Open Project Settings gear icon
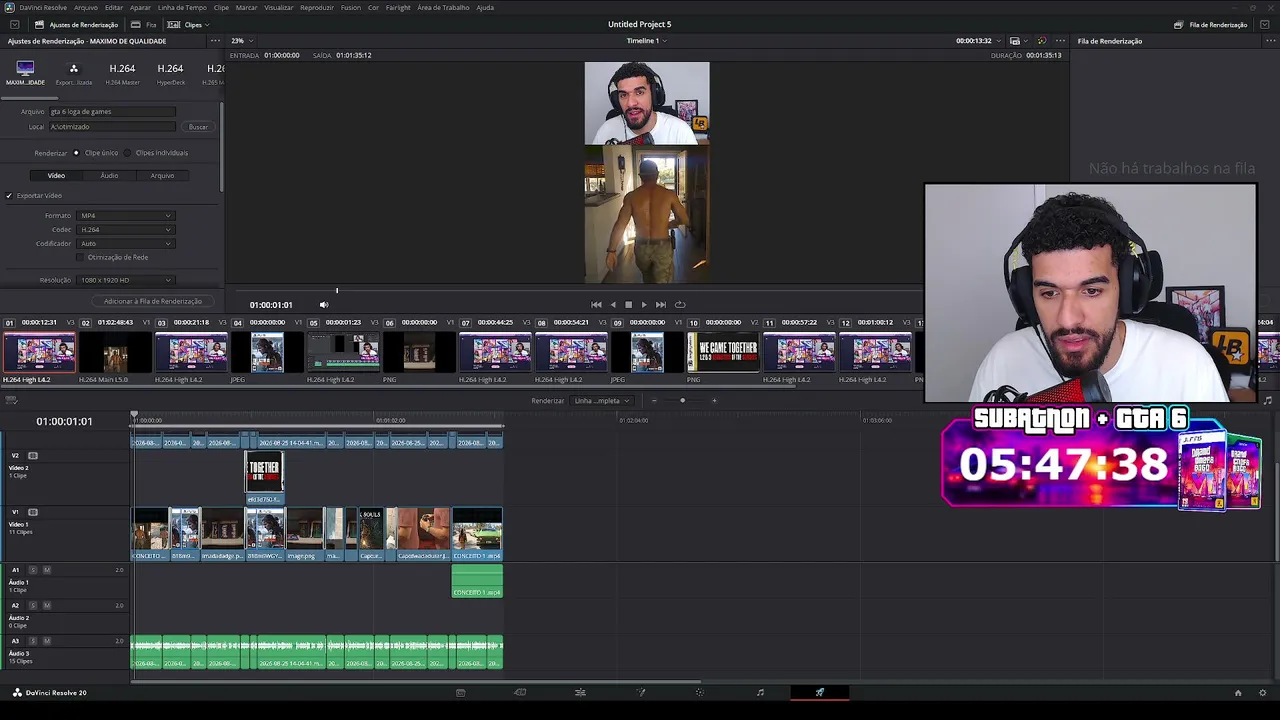This screenshot has width=1280, height=720. (x=1263, y=692)
